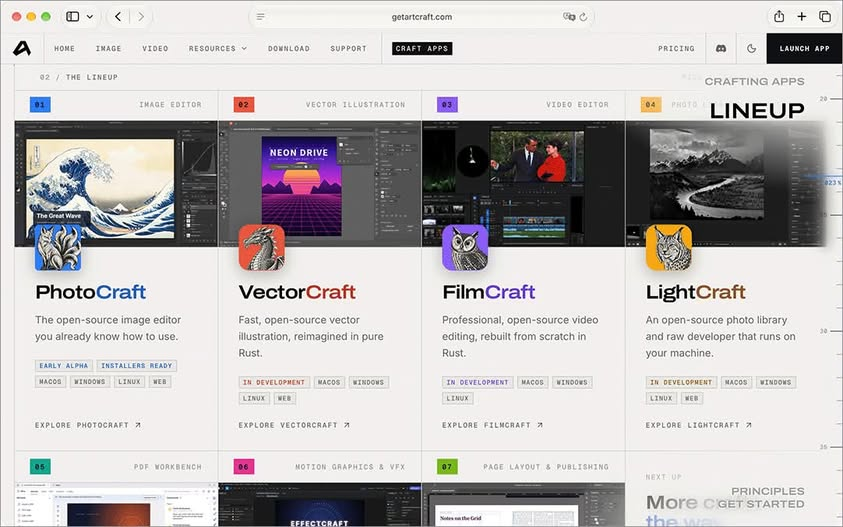
Task: Open the Explore LightCraft link
Action: (698, 425)
